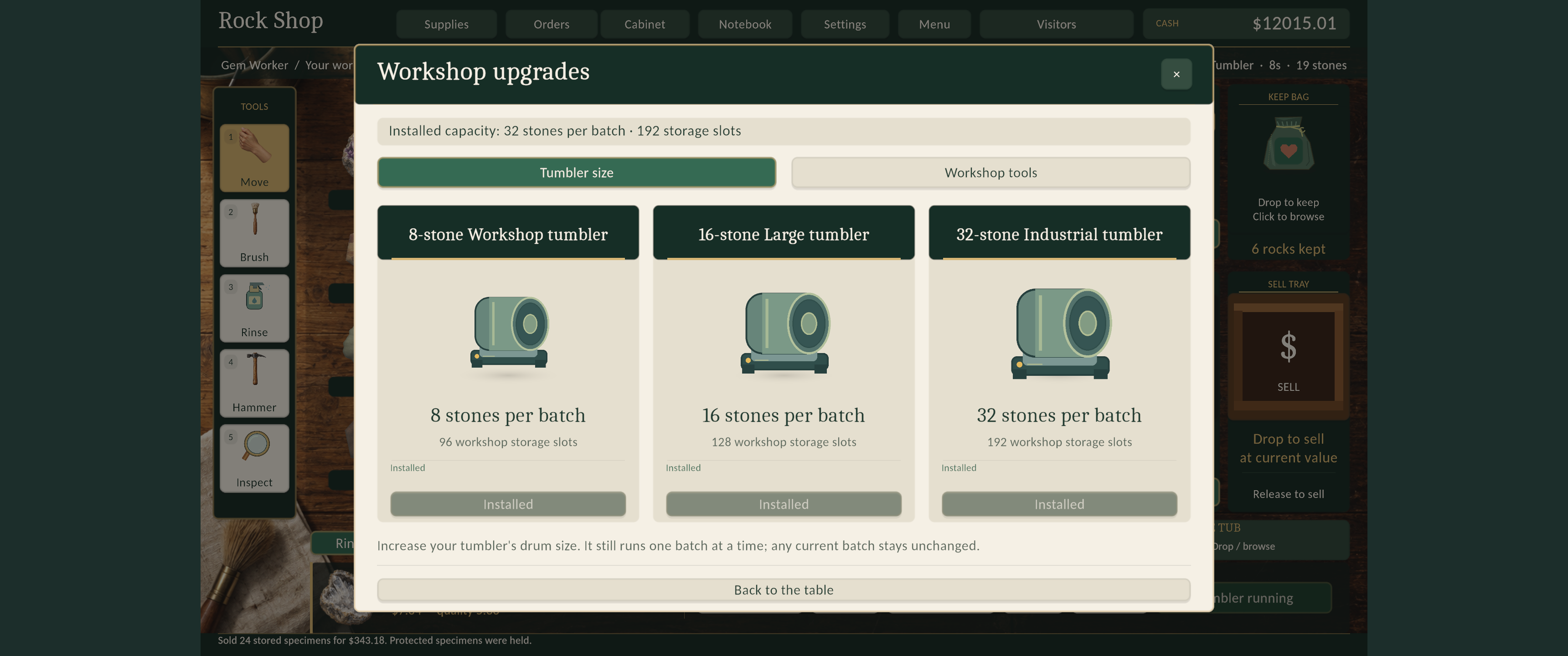Click the 16-stone Large tumbler heading
The height and width of the screenshot is (656, 1568).
[x=784, y=235]
